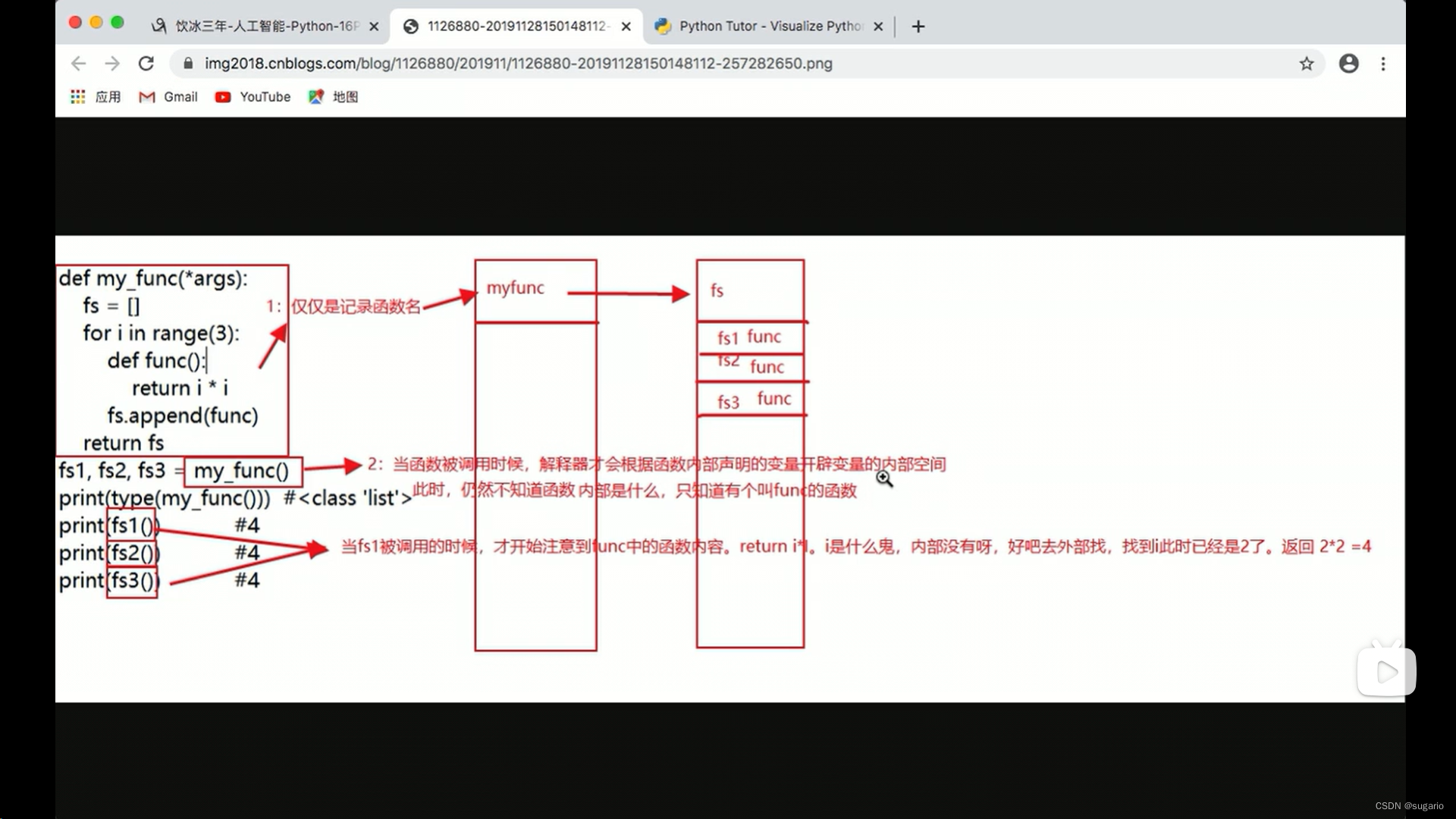1456x819 pixels.
Task: Close the active 1126880 image tab
Action: click(626, 27)
